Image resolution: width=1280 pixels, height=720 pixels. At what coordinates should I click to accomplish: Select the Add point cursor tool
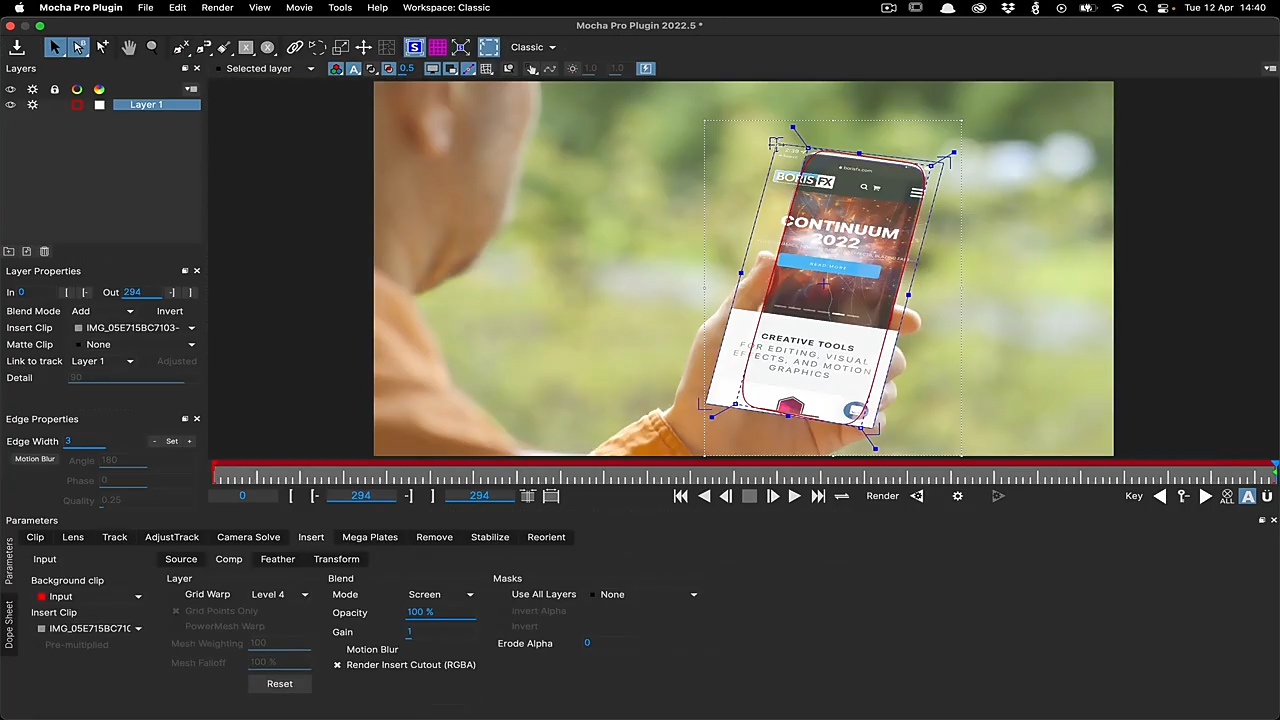[x=102, y=47]
